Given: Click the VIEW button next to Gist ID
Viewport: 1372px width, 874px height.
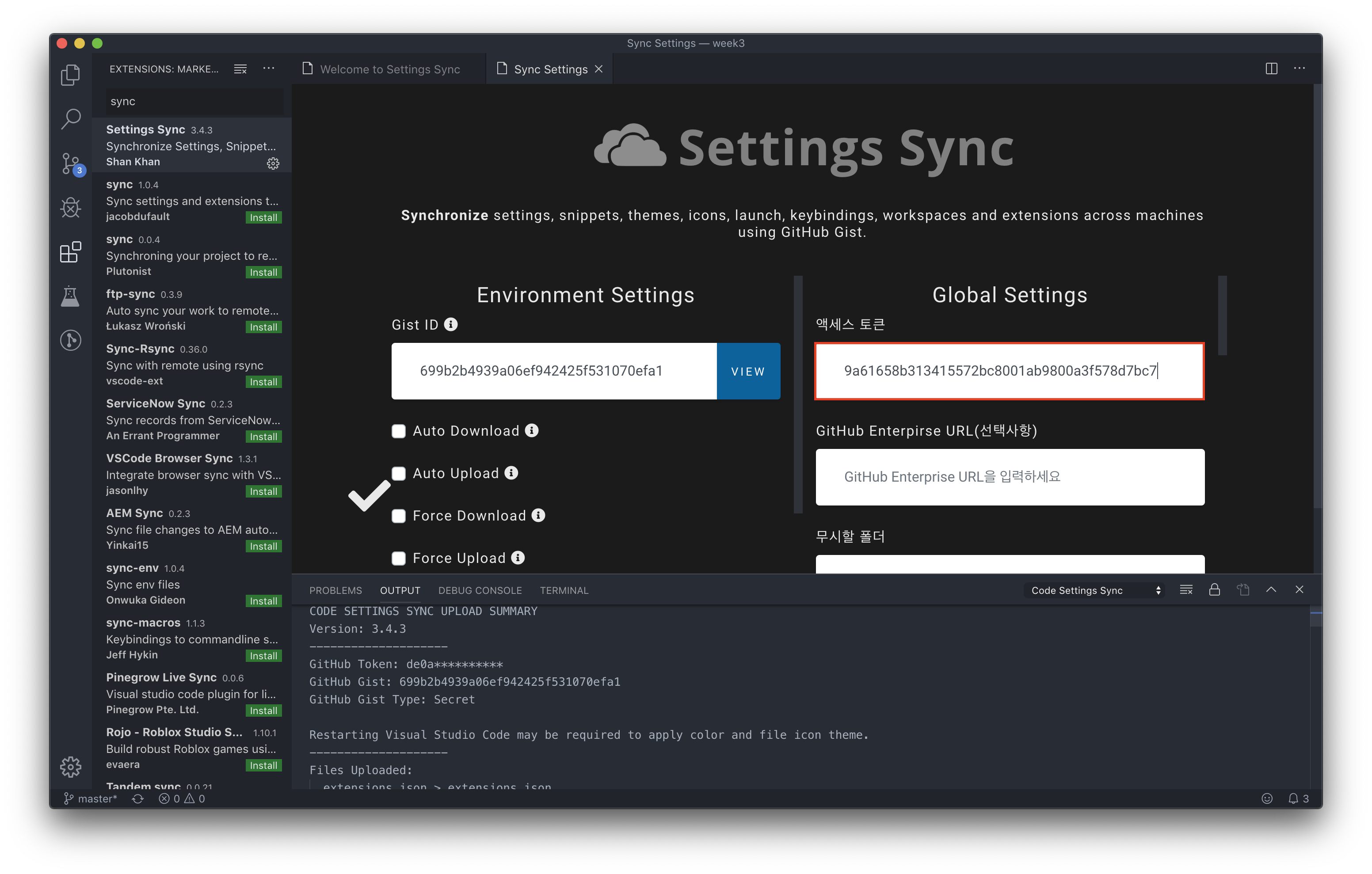Looking at the screenshot, I should (x=747, y=371).
